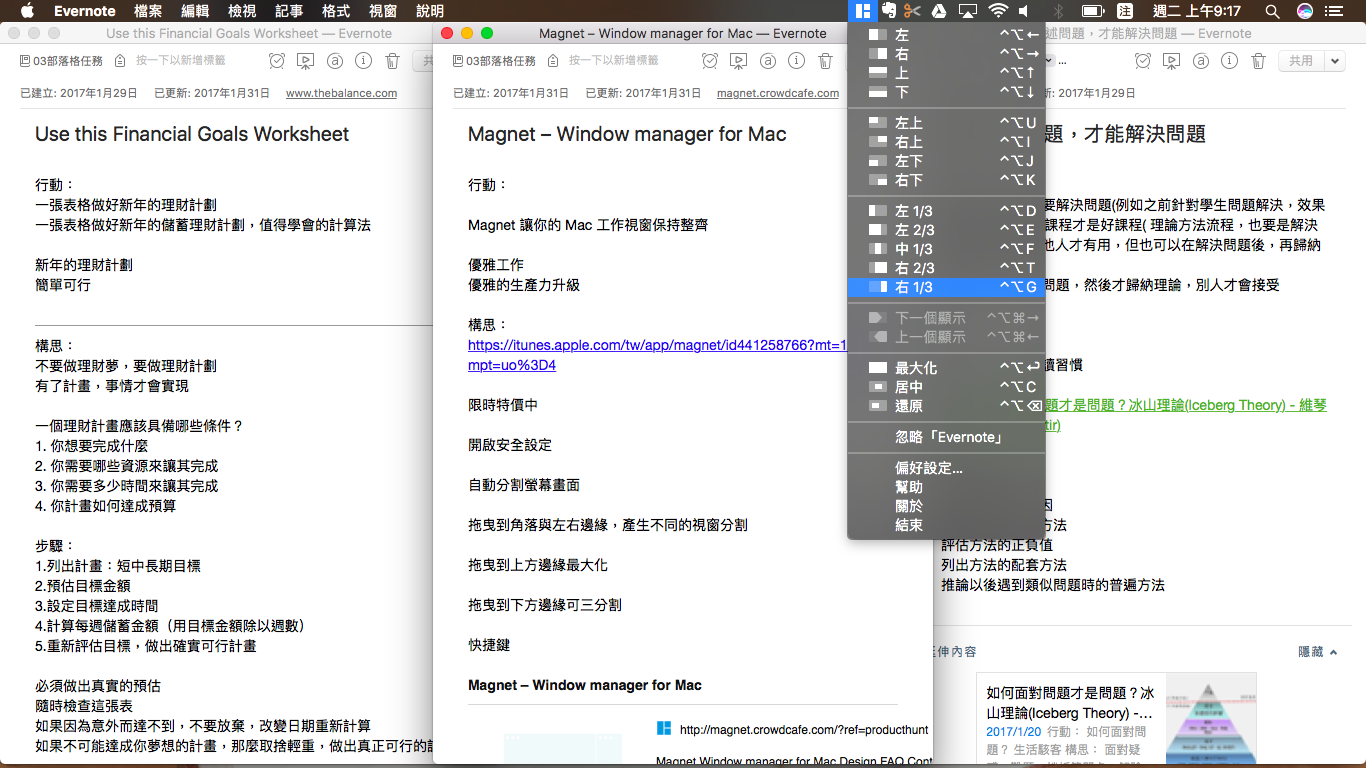
Task: Choose 左上 in the Magnet menu
Action: click(946, 123)
